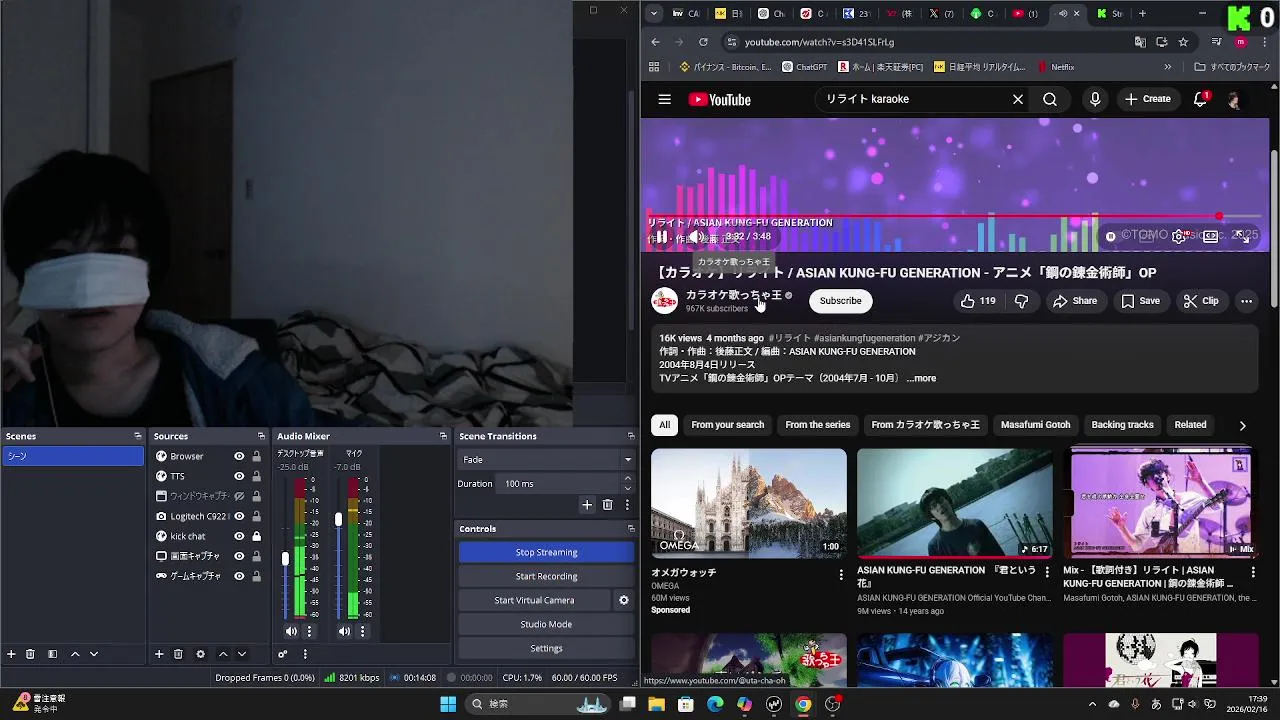1280x720 pixels.
Task: Delete the selected source with trash icon
Action: click(x=178, y=654)
